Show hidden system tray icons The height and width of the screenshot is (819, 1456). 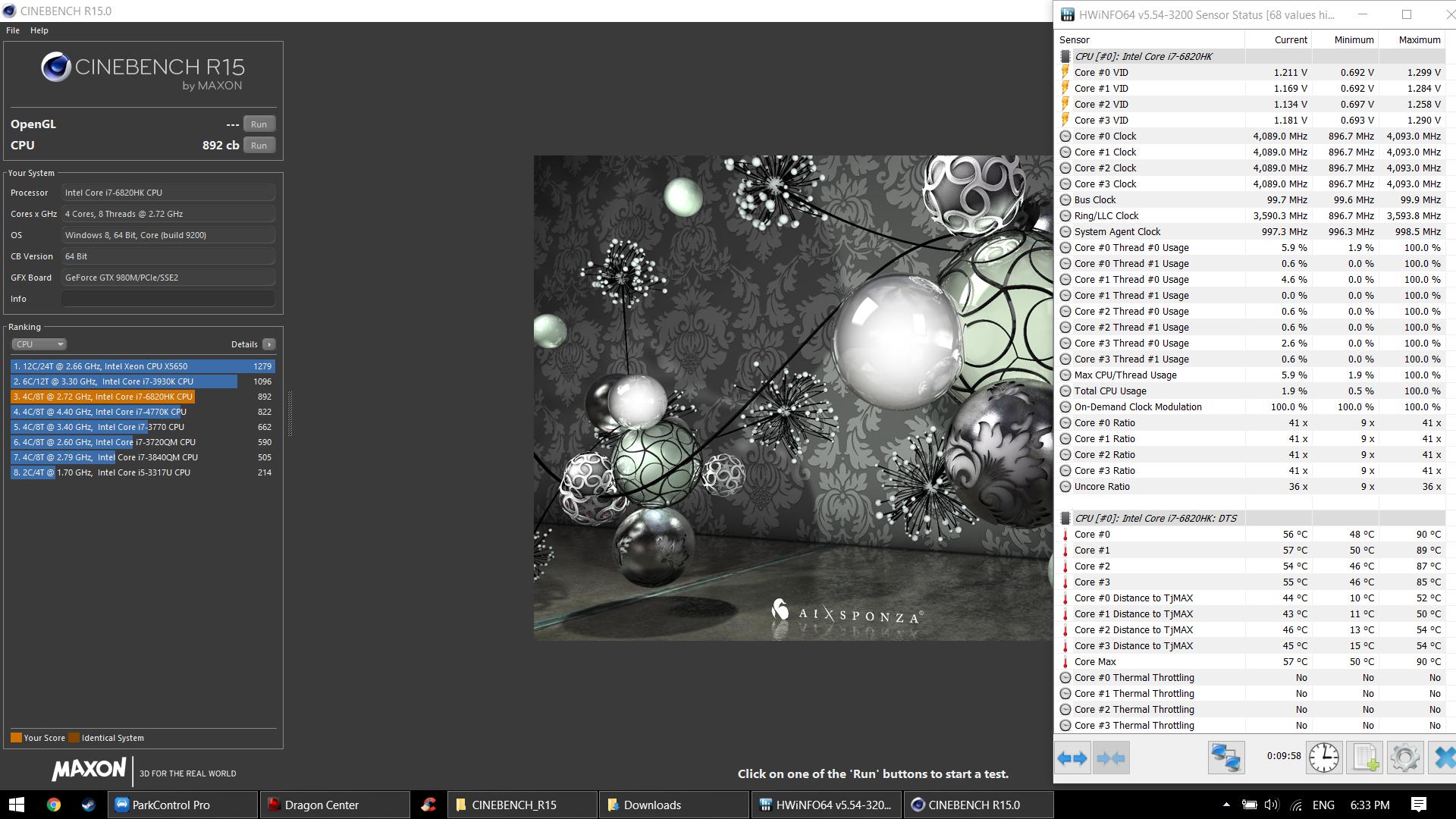coord(1226,805)
